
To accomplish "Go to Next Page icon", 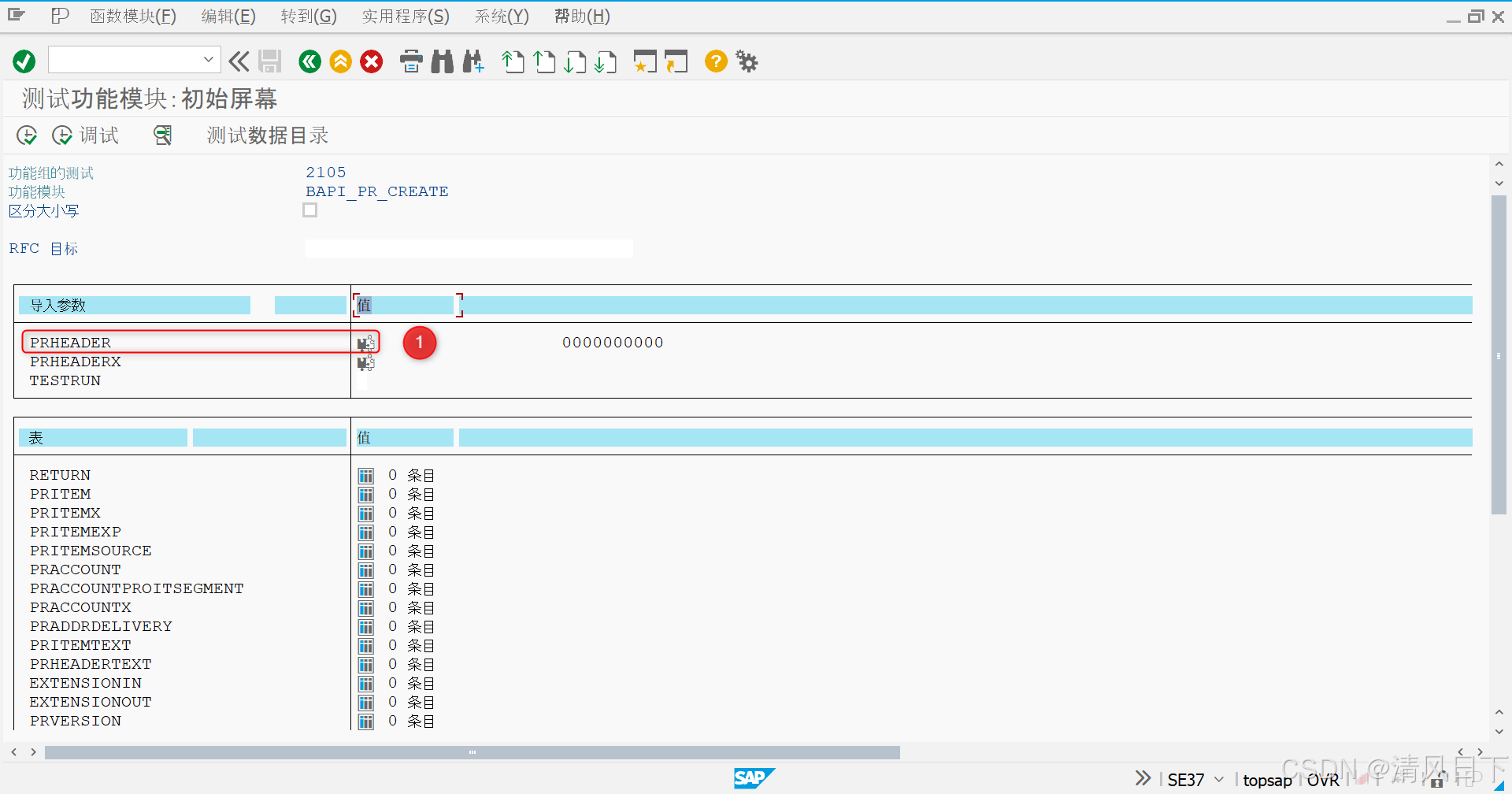I will (x=575, y=61).
